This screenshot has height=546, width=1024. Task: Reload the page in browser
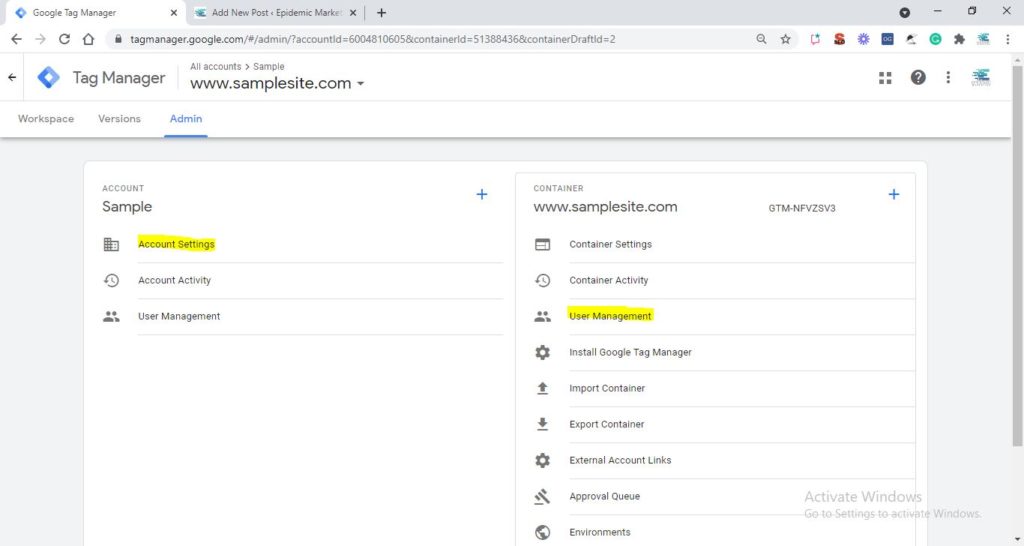[x=64, y=39]
